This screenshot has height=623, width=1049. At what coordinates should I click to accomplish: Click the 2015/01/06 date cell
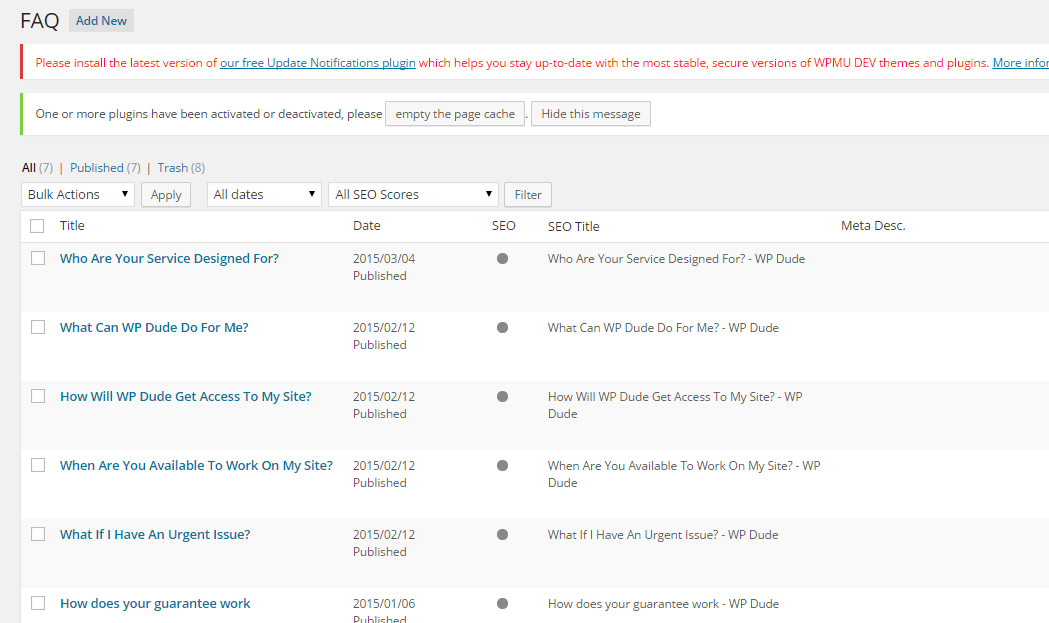point(384,603)
